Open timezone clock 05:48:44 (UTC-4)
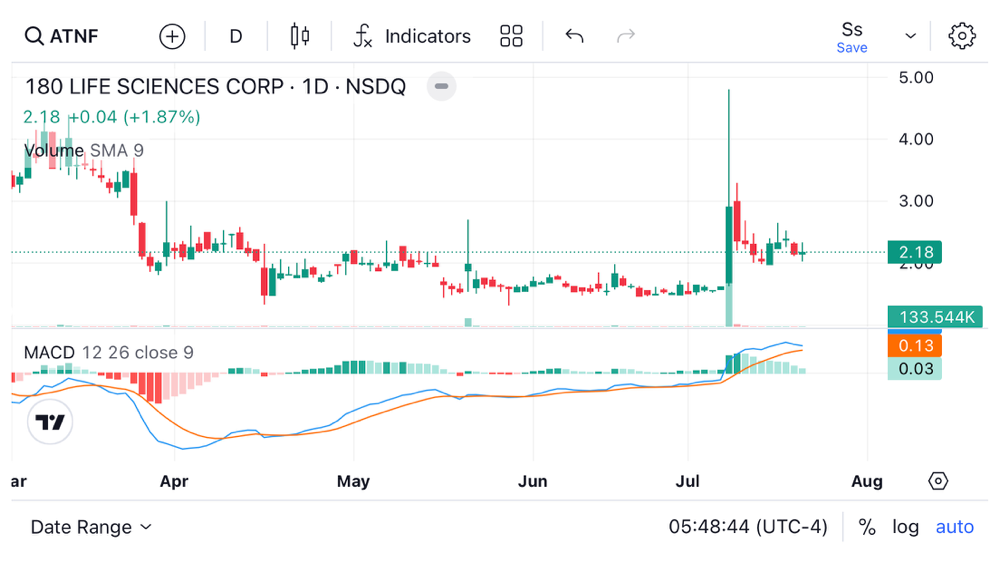 click(747, 527)
